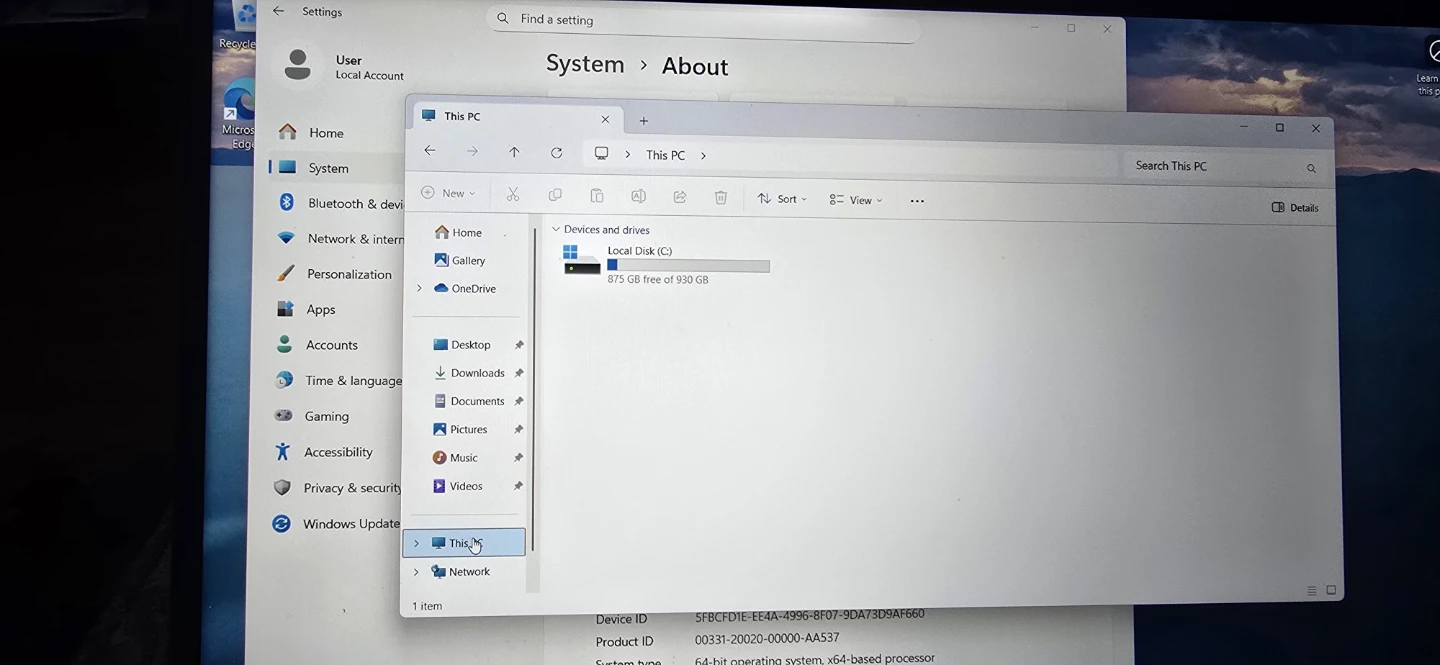The image size is (1440, 665).
Task: Click the chevron before This PC in address bar
Action: point(628,155)
